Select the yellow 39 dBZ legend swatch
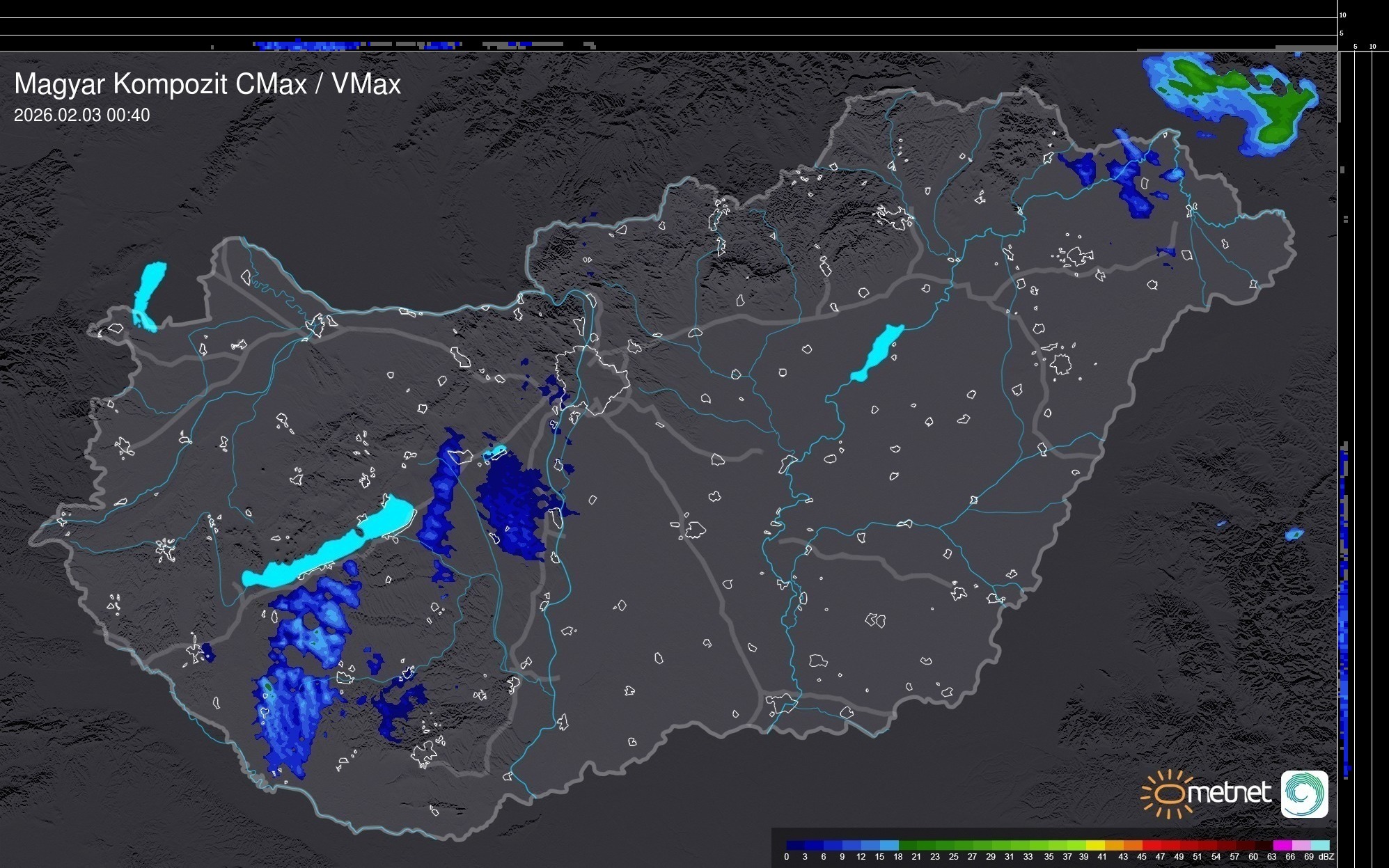The width and height of the screenshot is (1389, 868). click(x=1094, y=845)
